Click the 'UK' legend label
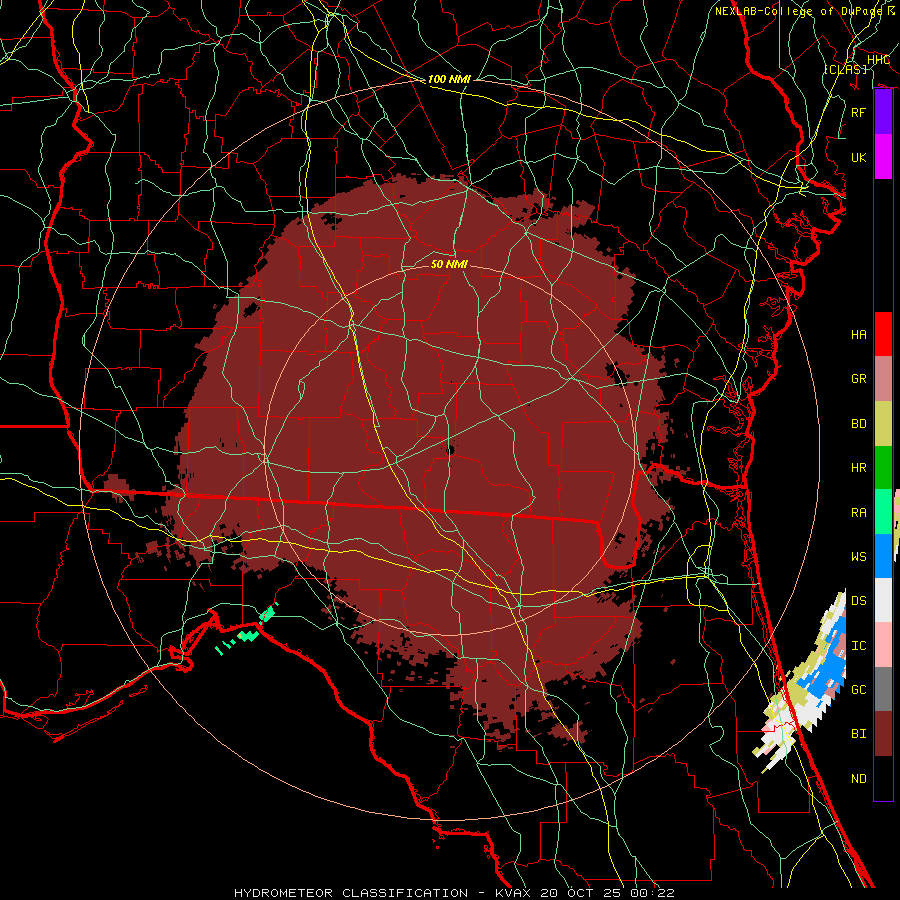The width and height of the screenshot is (900, 900). click(x=858, y=157)
